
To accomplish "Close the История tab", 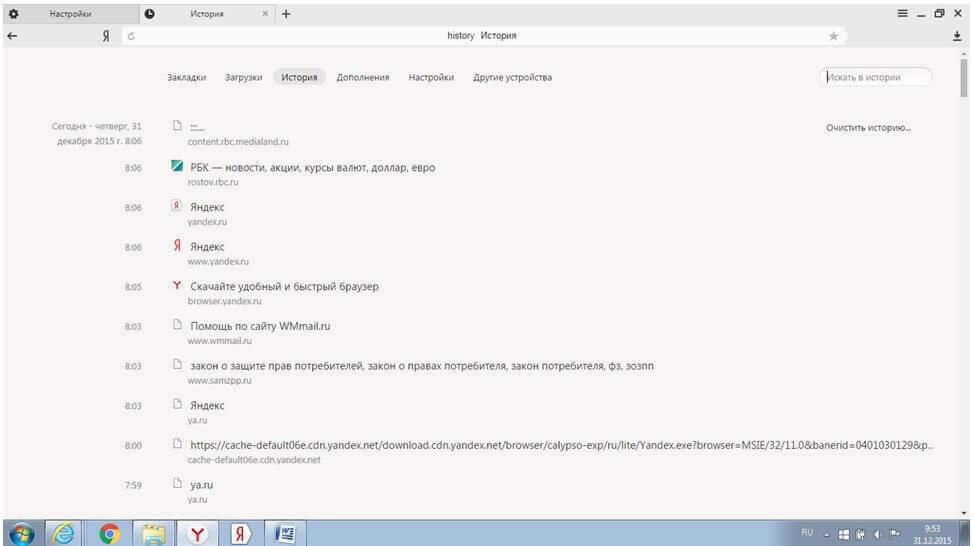I will (265, 14).
